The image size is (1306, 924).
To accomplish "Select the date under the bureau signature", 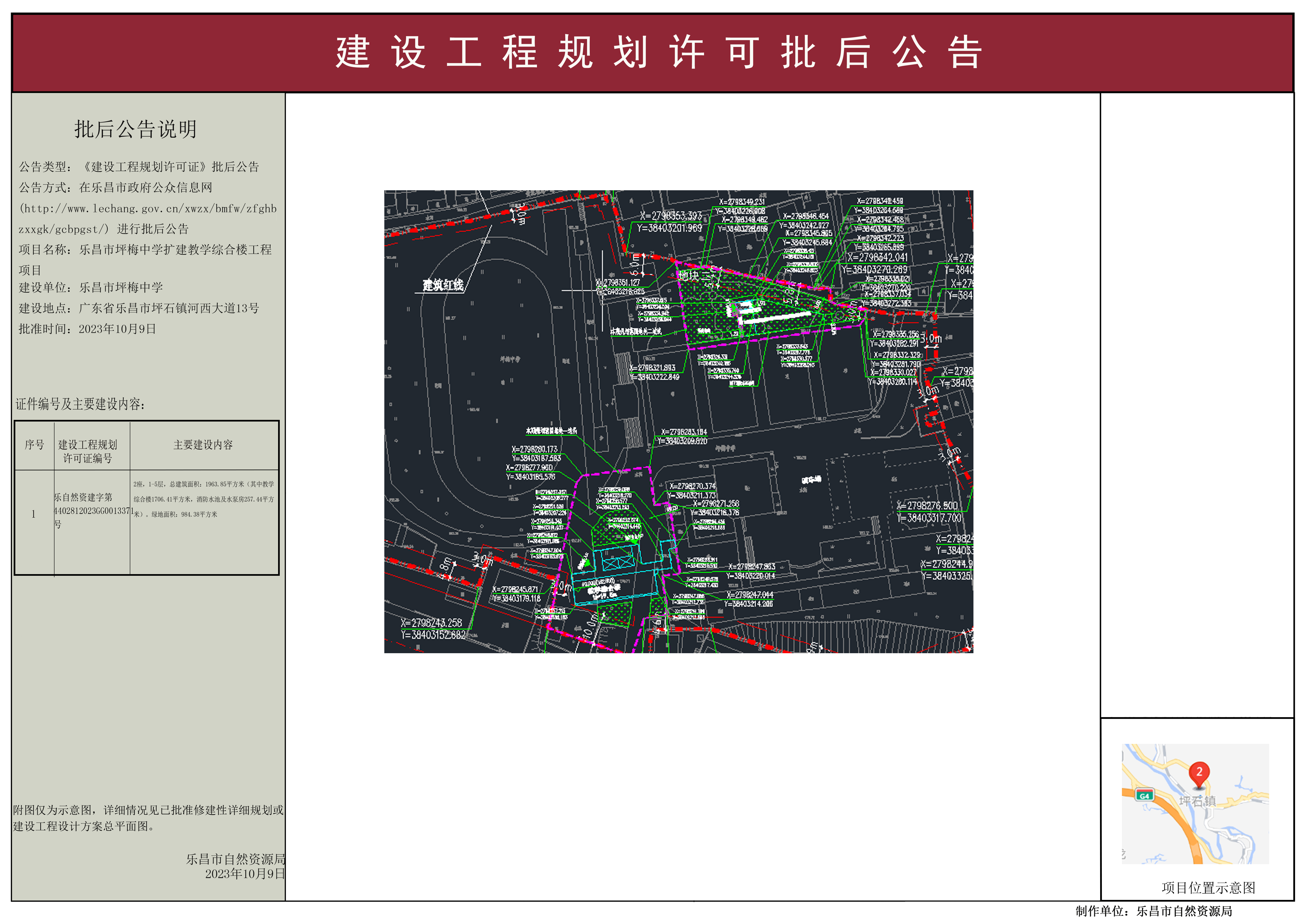I will coord(245,874).
